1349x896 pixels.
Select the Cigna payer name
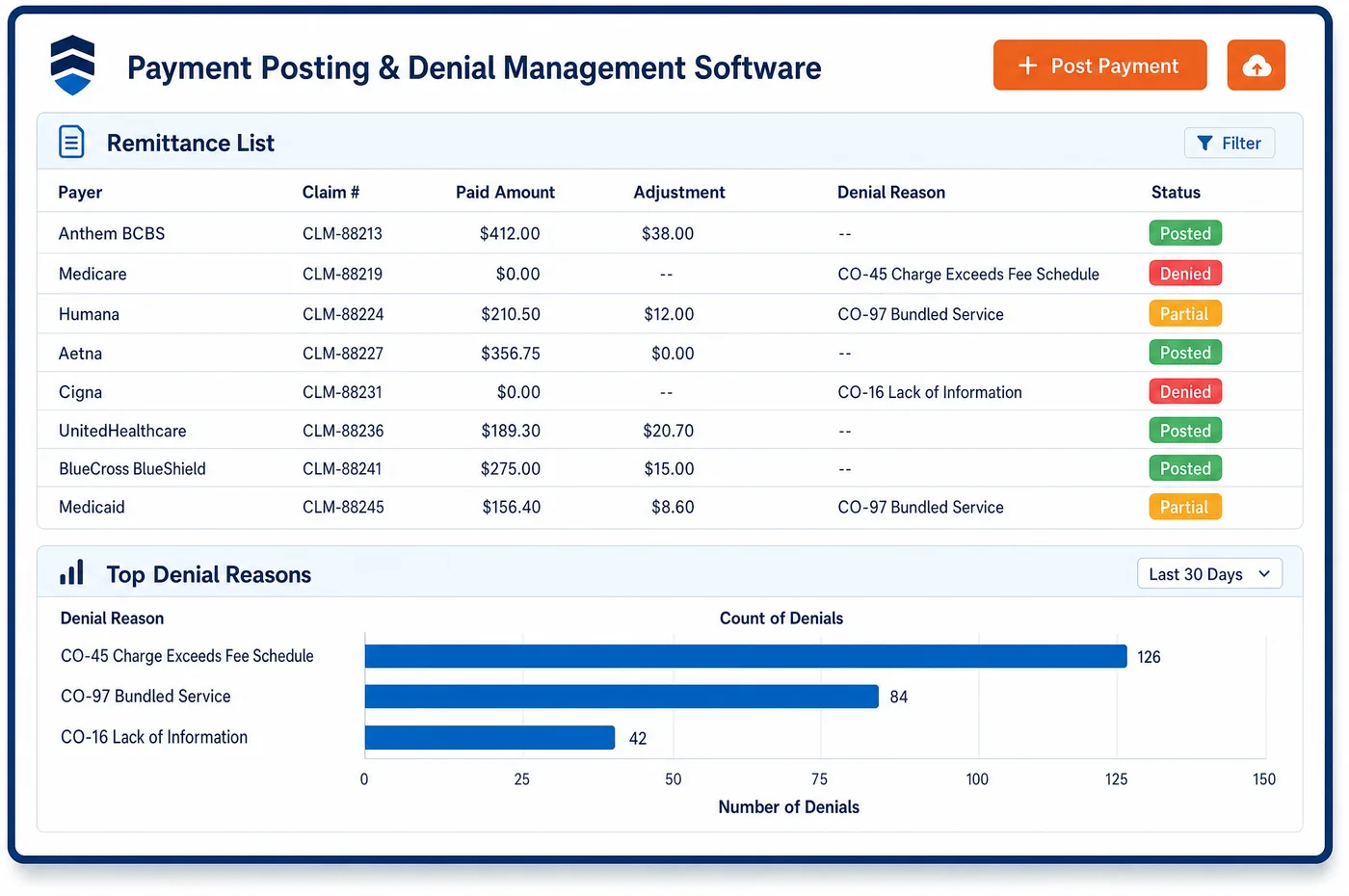[x=80, y=392]
